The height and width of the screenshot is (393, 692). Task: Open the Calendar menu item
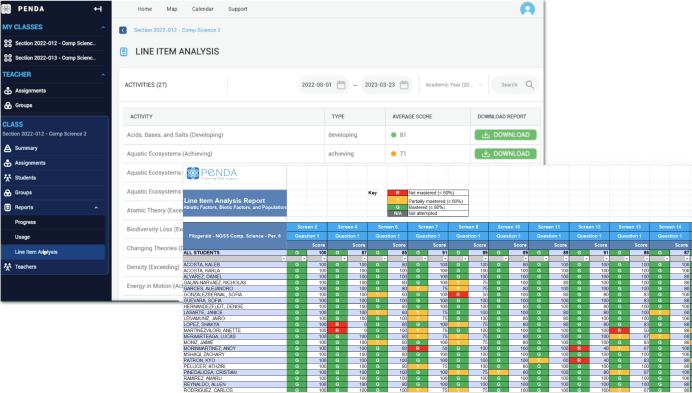(203, 9)
